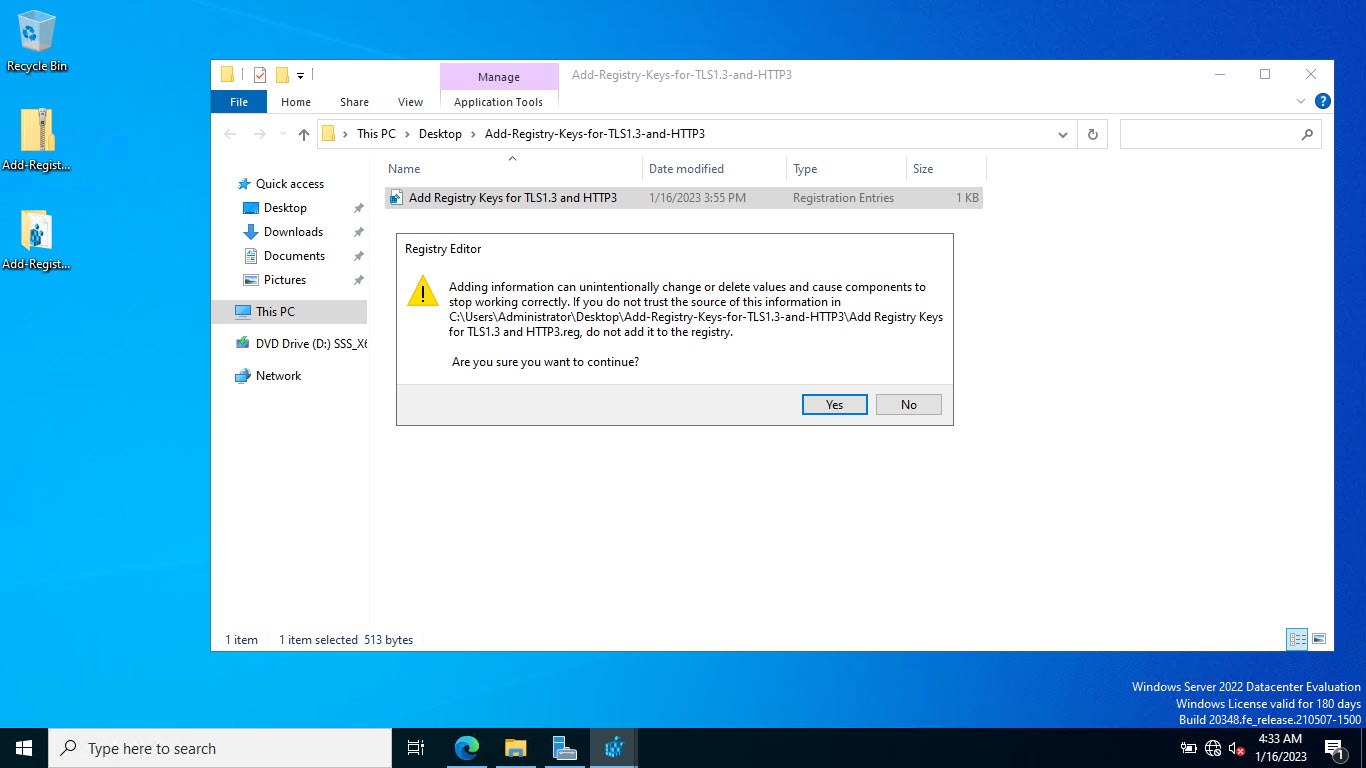Image resolution: width=1366 pixels, height=768 pixels.
Task: Open the File ribbon tab
Action: [239, 102]
